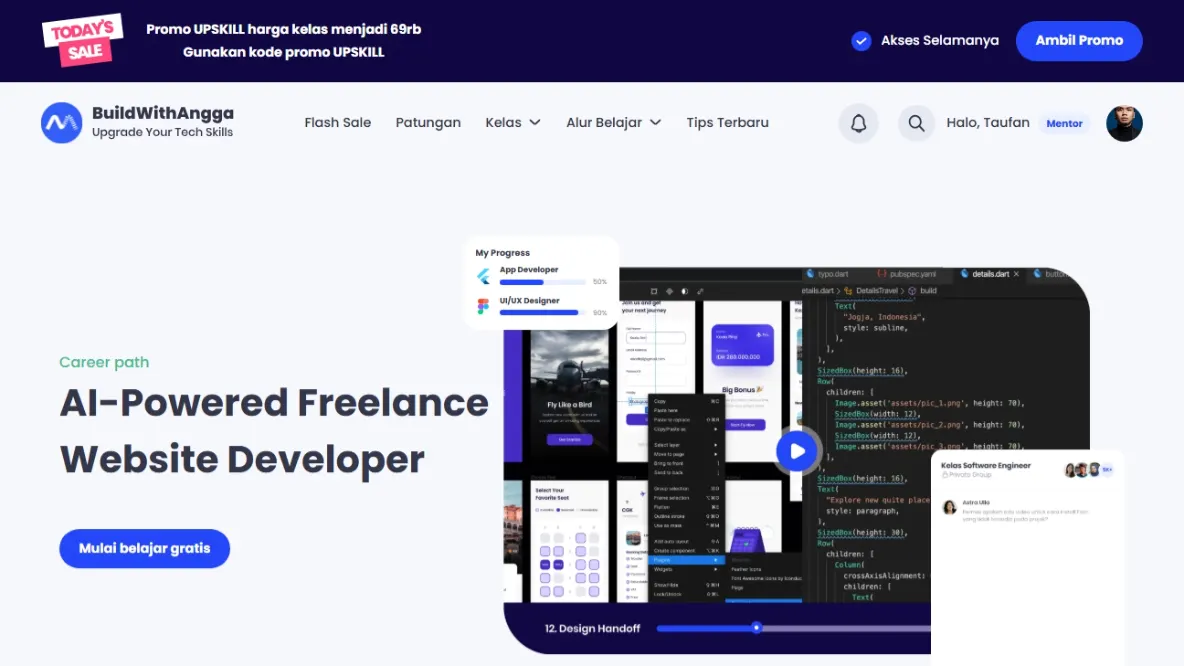The width and height of the screenshot is (1184, 666).
Task: Click Mulai belajar gratis
Action: tap(144, 548)
